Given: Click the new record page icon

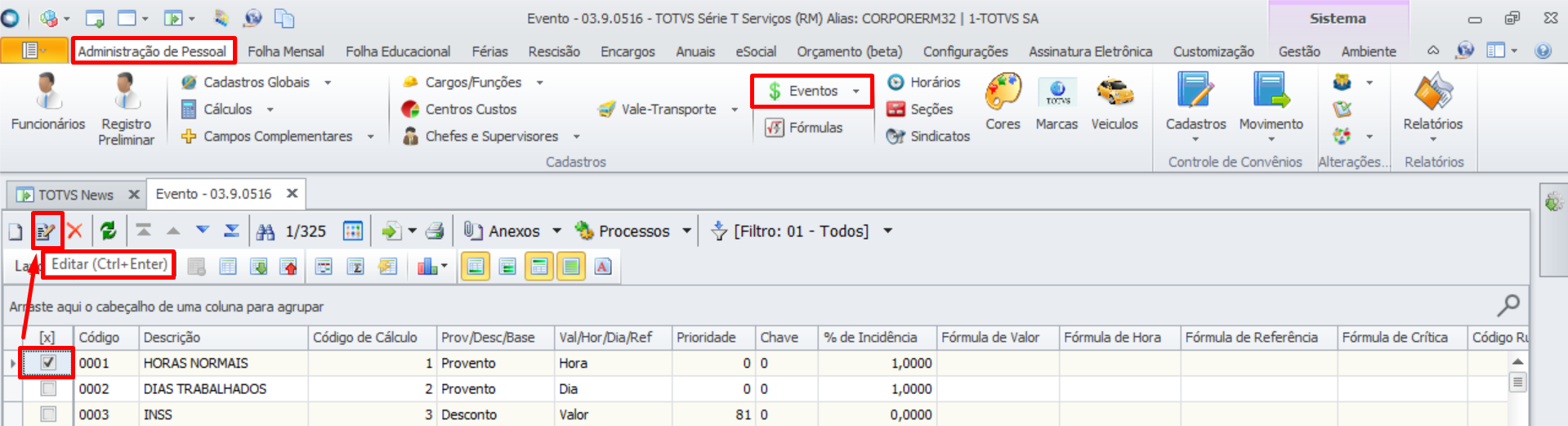Looking at the screenshot, I should point(16,232).
